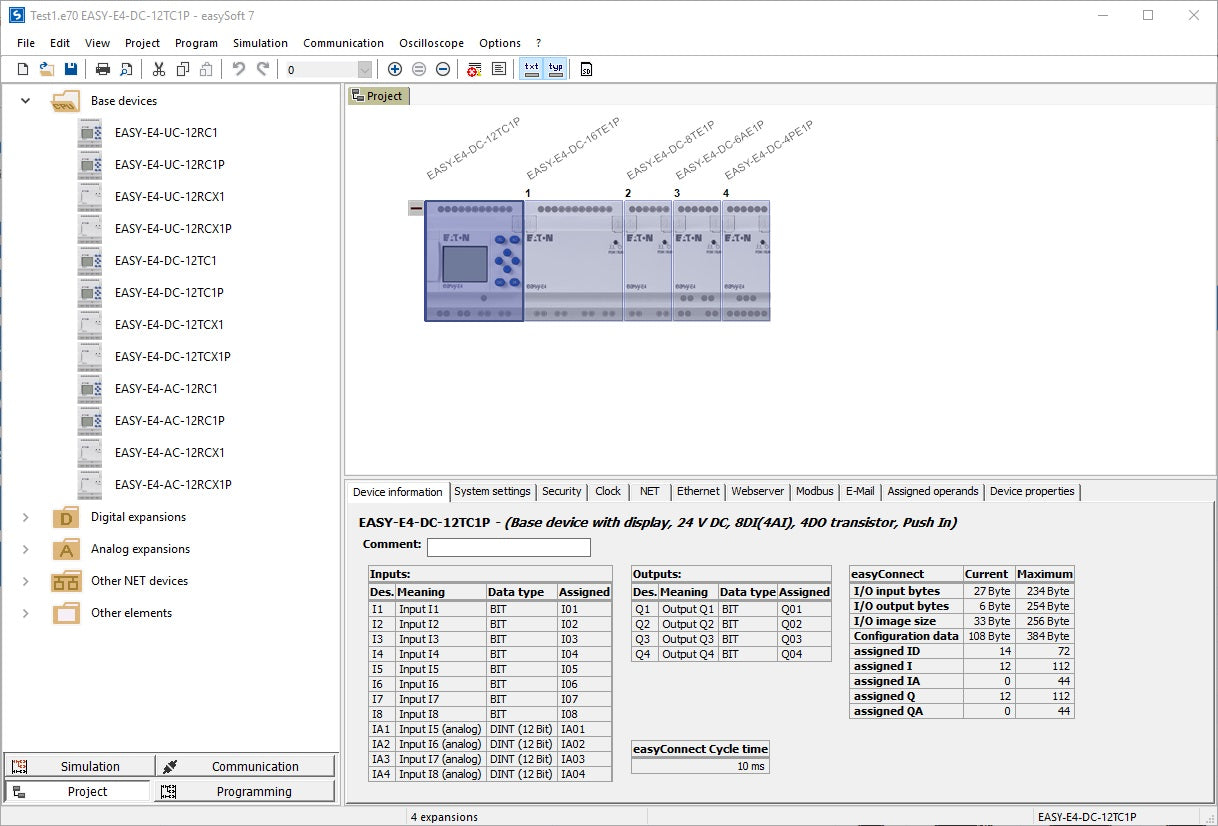
Task: Switch to Communication view button
Action: point(245,767)
